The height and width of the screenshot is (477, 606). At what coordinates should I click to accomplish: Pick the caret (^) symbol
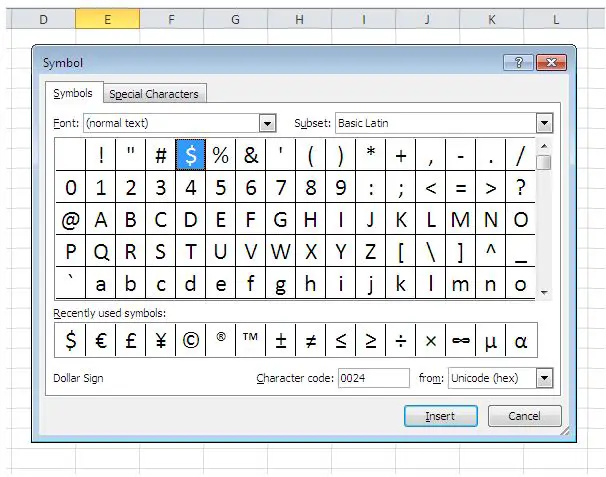click(491, 251)
